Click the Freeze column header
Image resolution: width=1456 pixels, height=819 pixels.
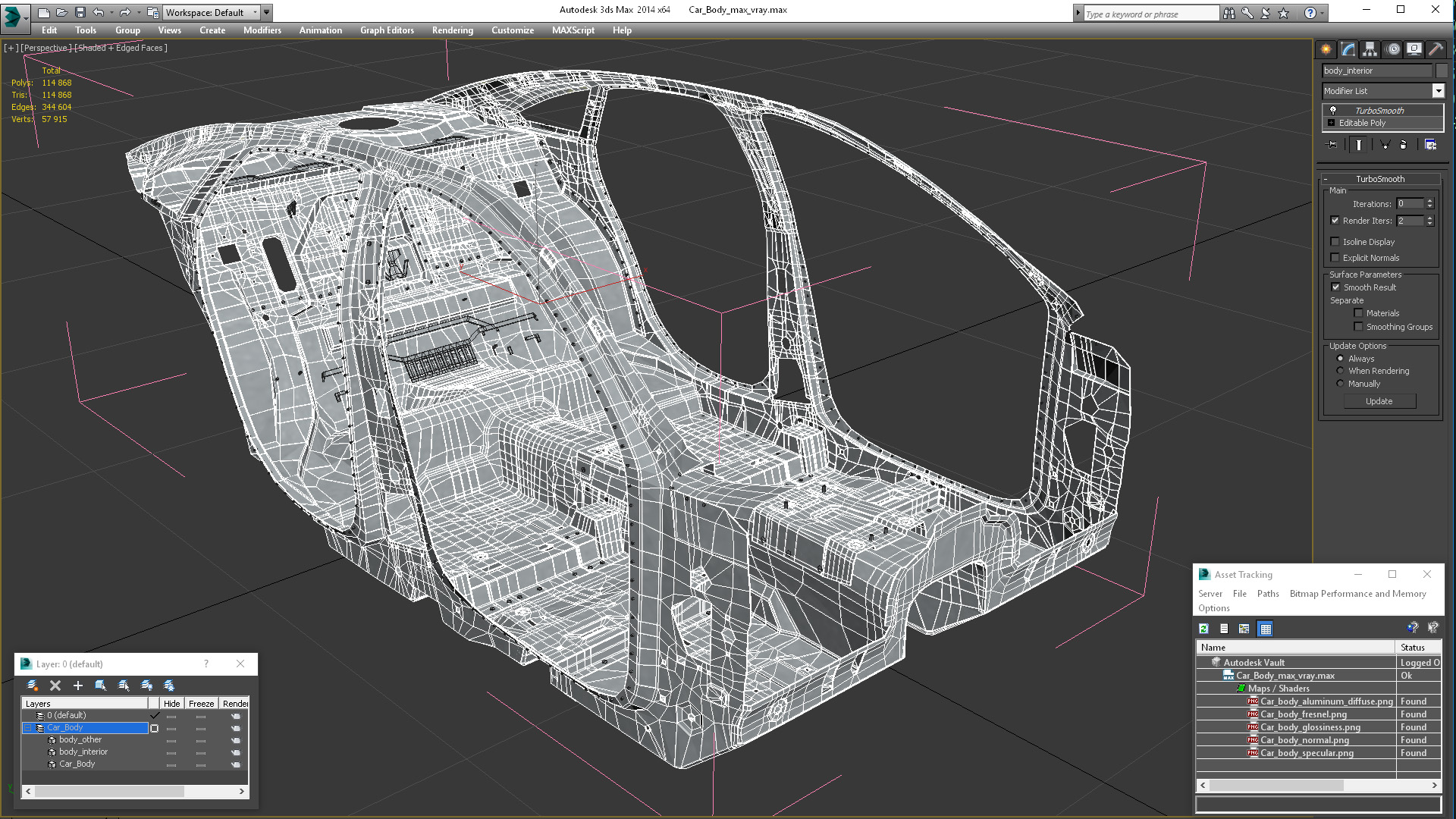(201, 704)
